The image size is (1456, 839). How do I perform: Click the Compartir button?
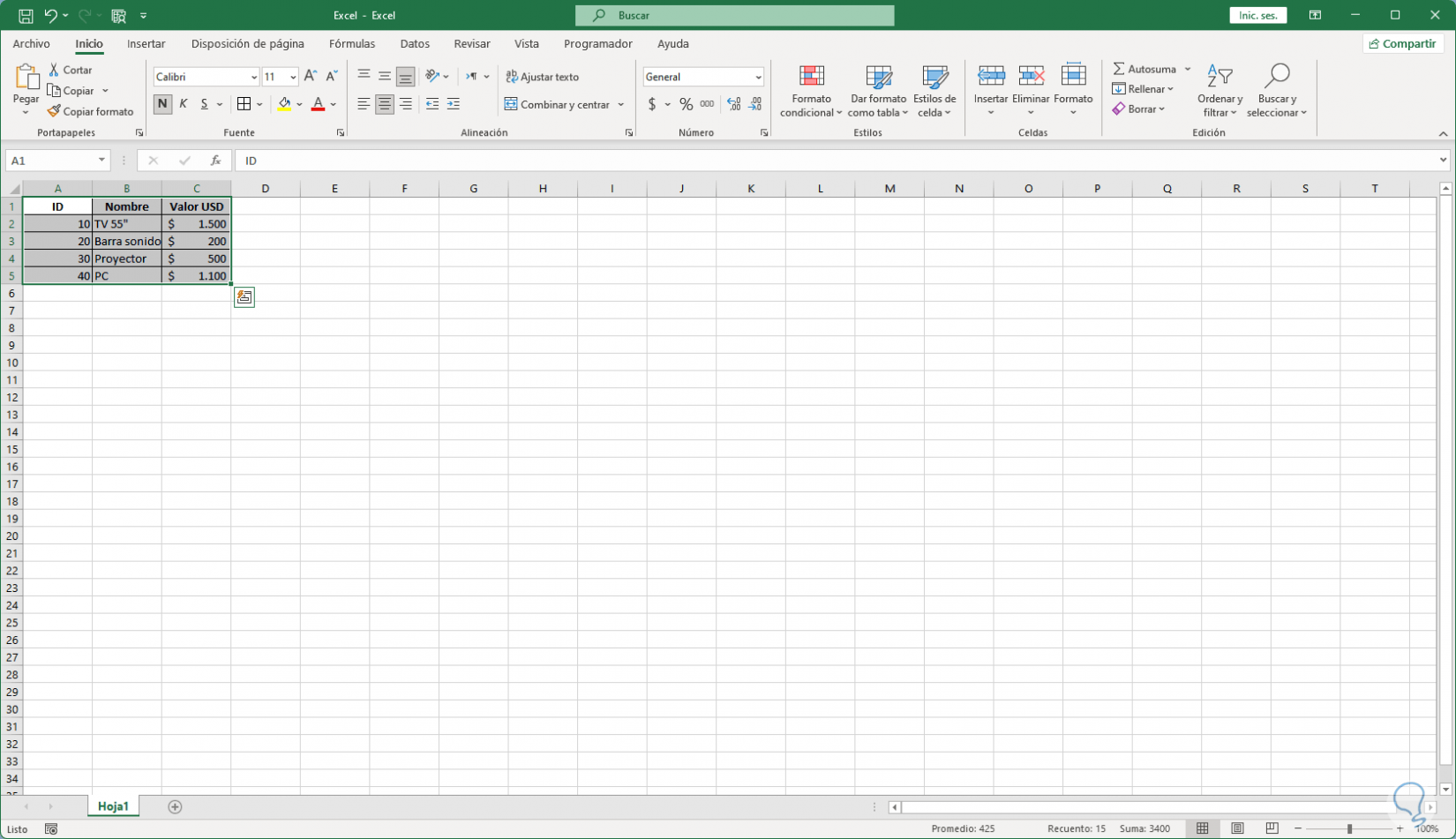tap(1402, 43)
